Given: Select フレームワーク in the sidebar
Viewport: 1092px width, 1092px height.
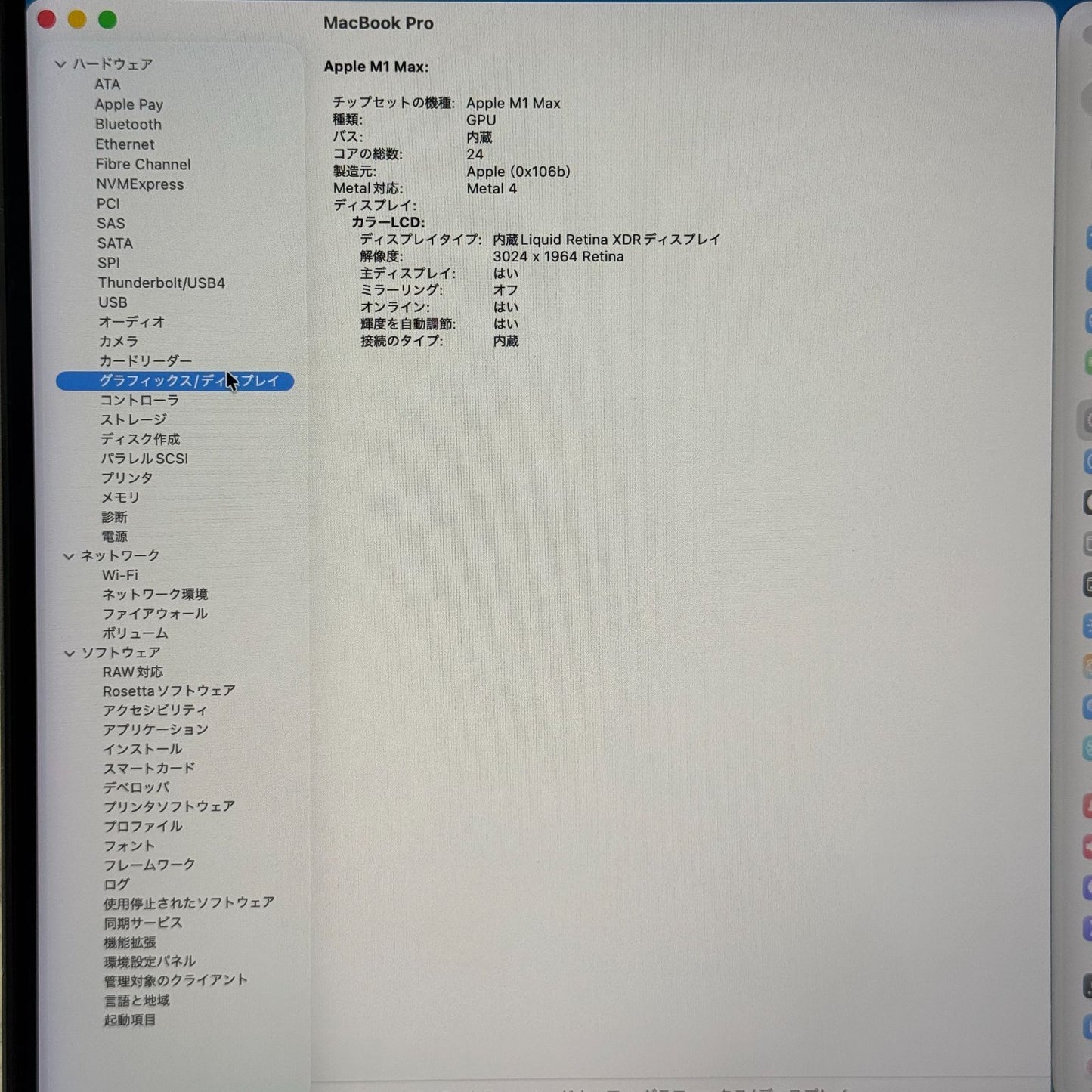Looking at the screenshot, I should pyautogui.click(x=150, y=865).
